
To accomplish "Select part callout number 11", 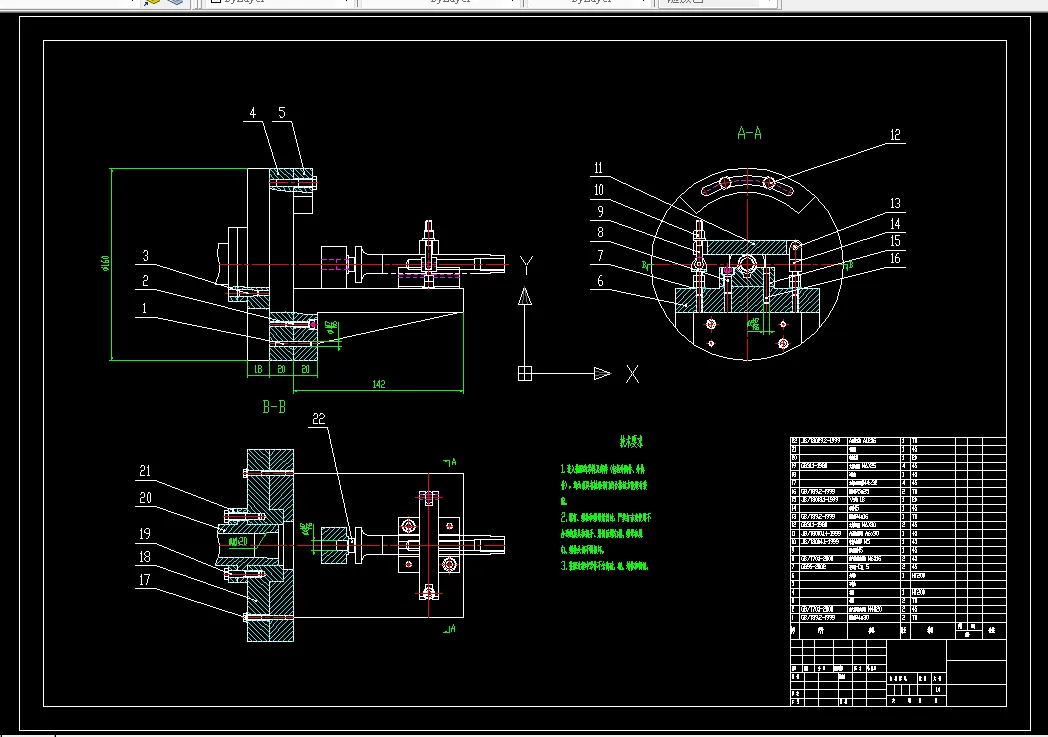I will click(x=599, y=168).
